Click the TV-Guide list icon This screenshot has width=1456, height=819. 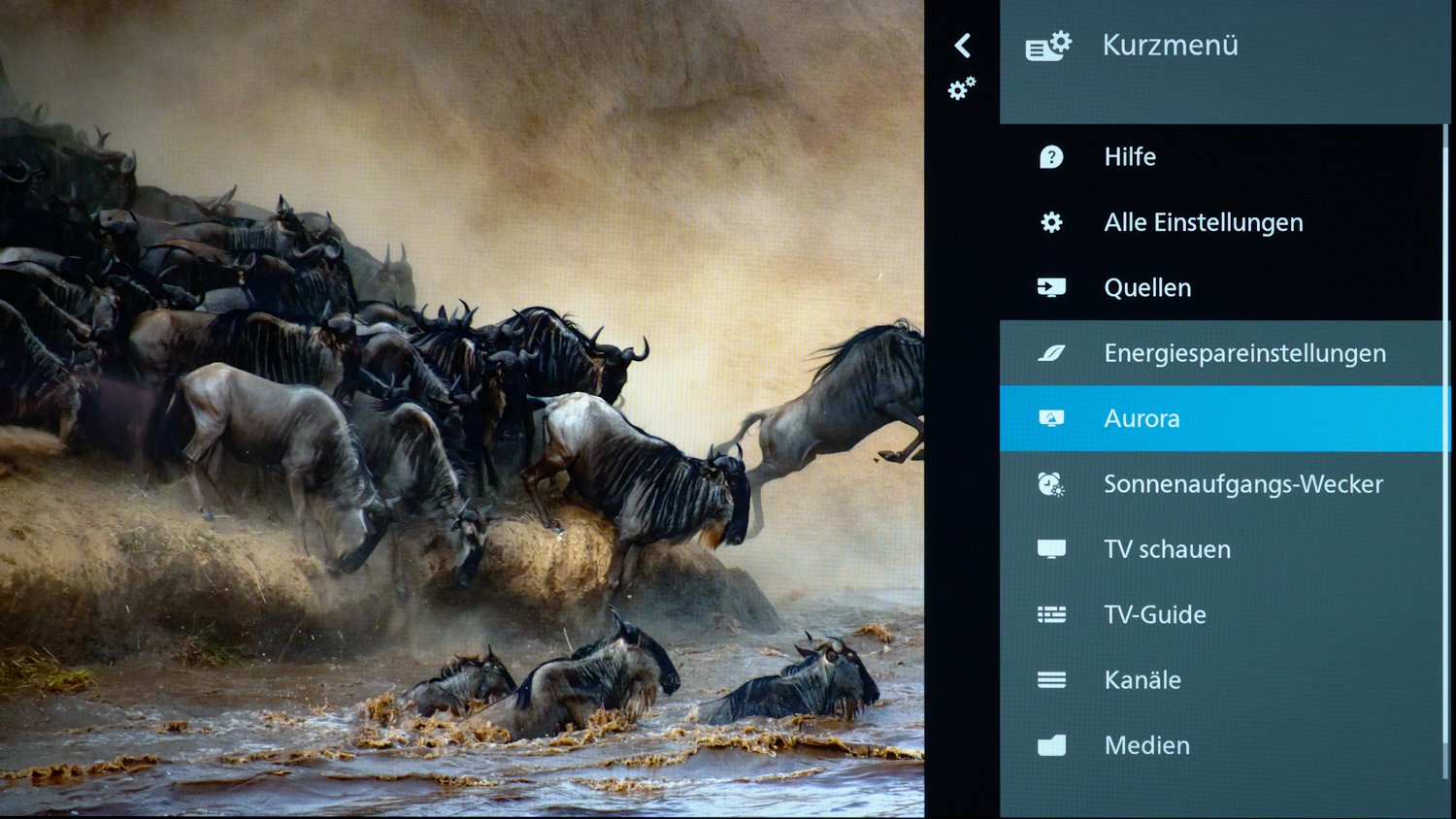tap(1051, 614)
